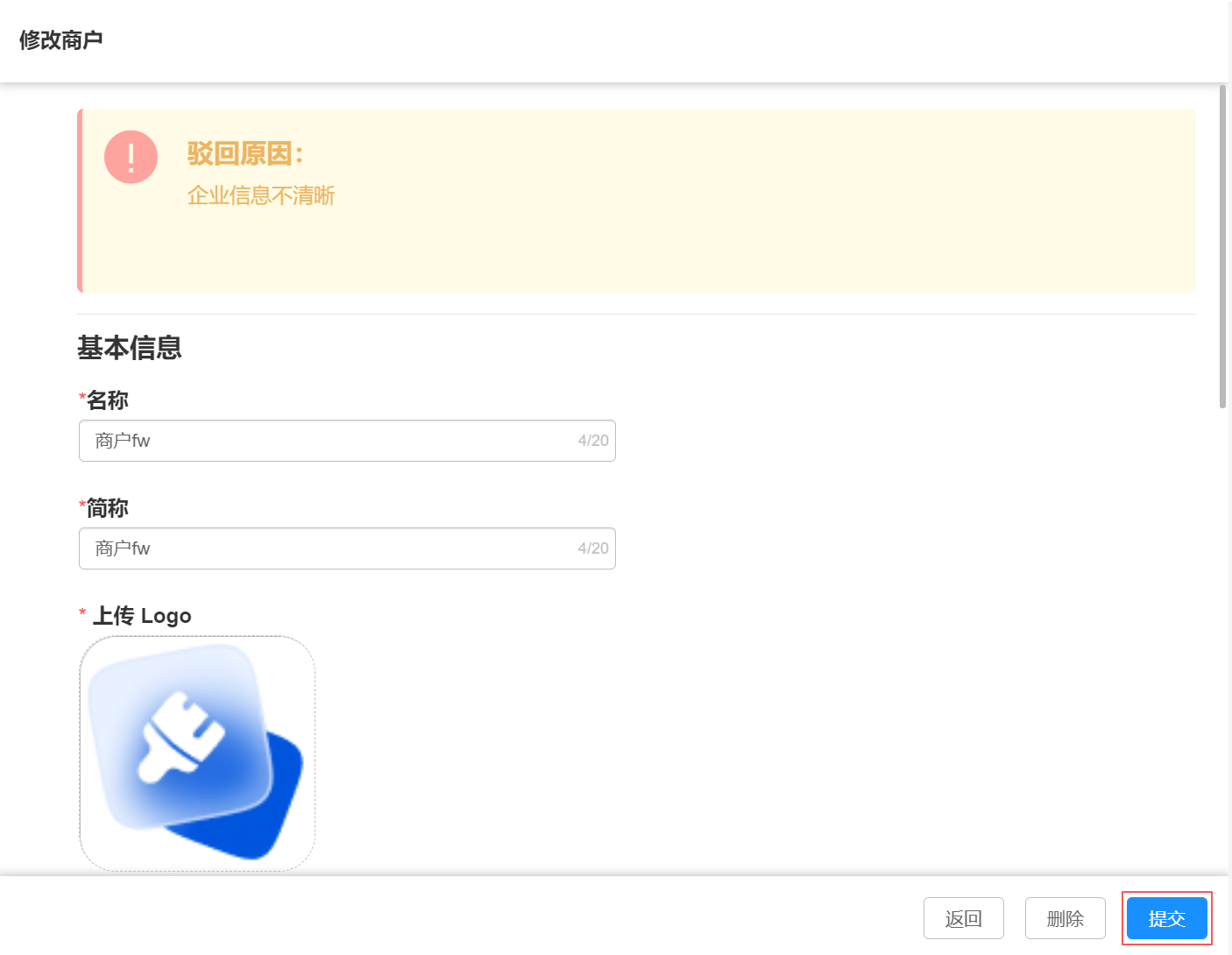Click the 4/20 counter in 简称 field
Screen dimensions: 1232x955
click(x=593, y=548)
